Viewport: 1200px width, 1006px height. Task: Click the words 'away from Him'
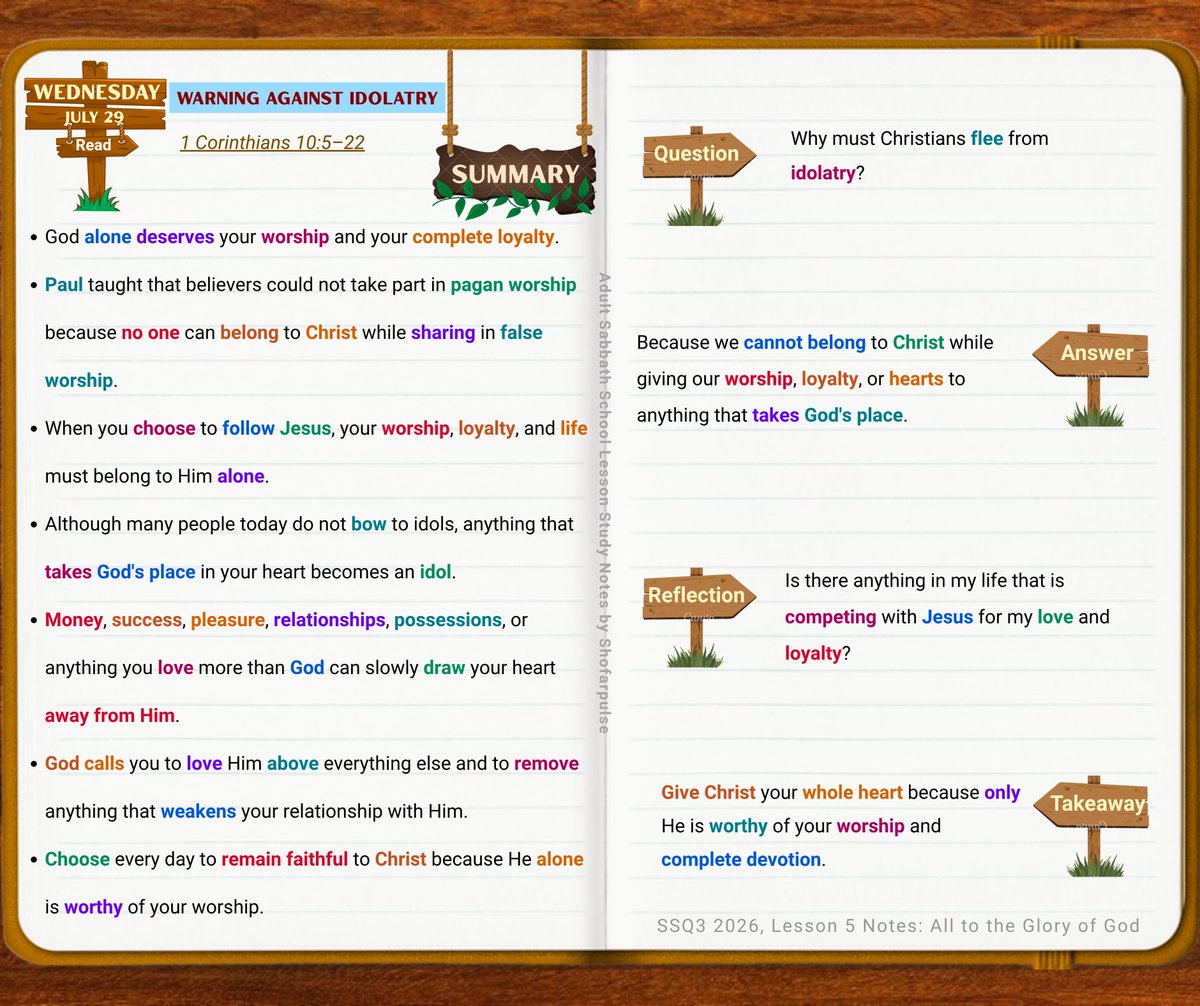[109, 716]
